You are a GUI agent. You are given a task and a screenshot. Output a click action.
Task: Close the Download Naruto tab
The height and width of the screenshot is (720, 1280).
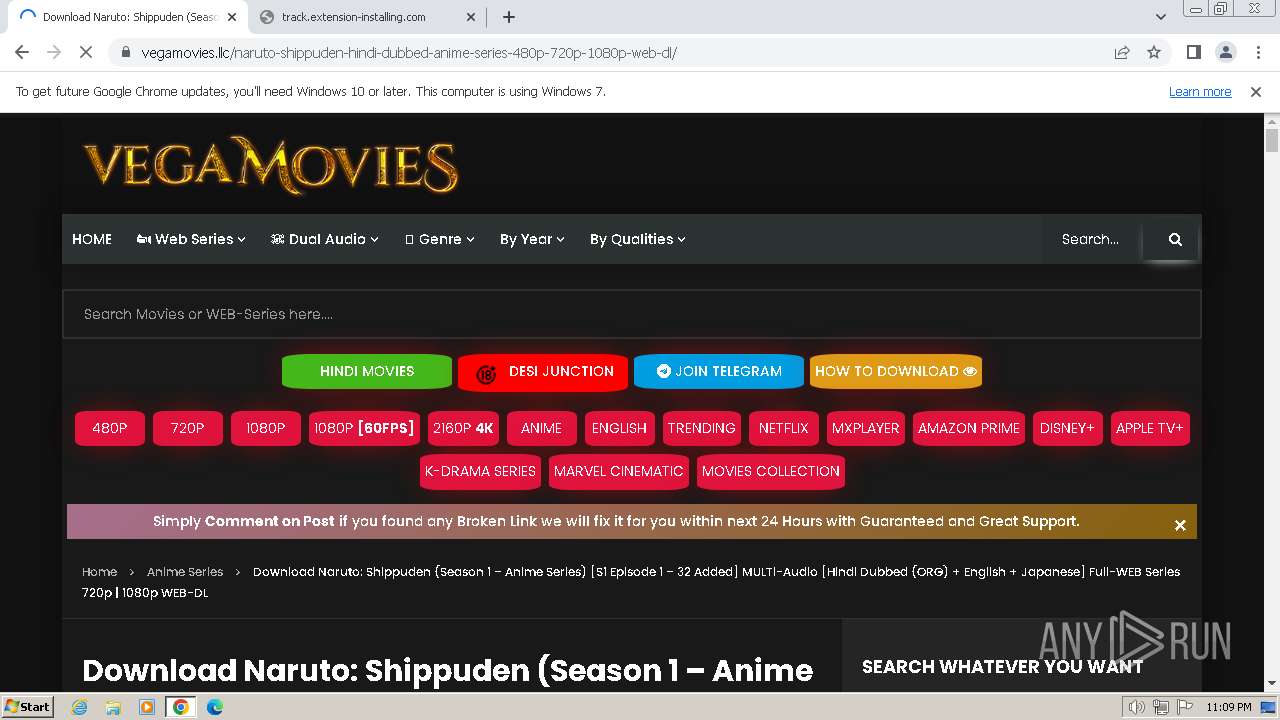click(232, 17)
